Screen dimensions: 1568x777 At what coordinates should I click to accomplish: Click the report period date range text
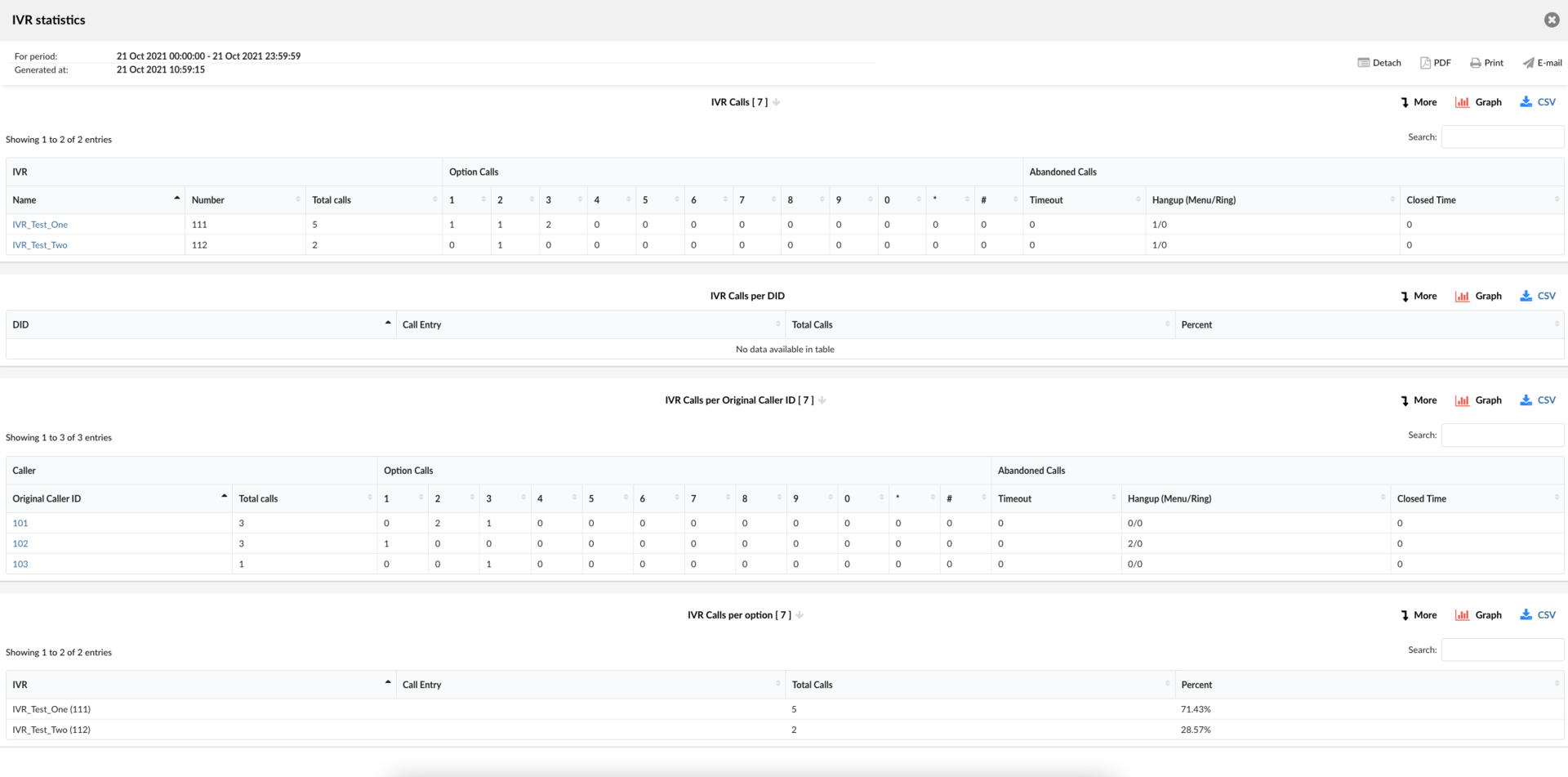(208, 56)
